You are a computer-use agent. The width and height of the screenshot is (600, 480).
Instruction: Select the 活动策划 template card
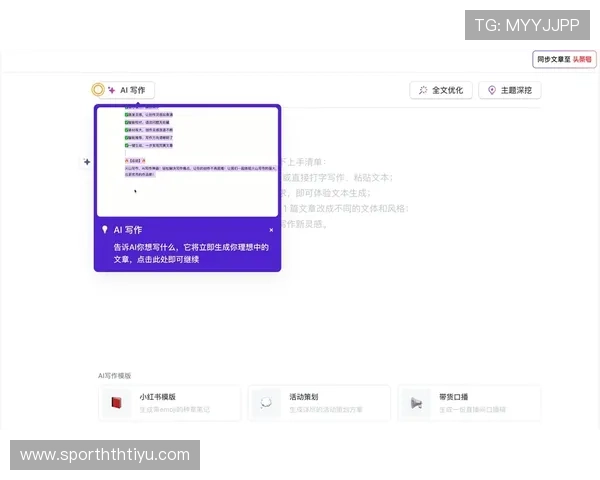(x=320, y=403)
